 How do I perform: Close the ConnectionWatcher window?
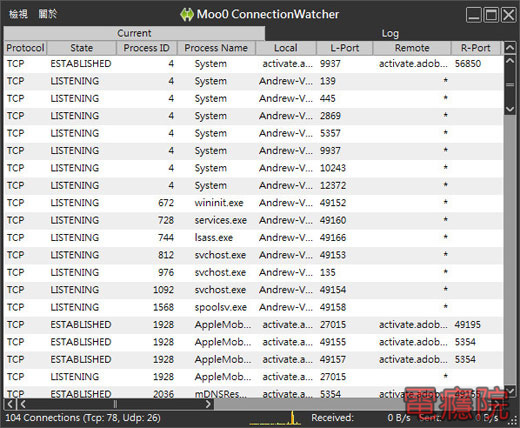tap(509, 15)
